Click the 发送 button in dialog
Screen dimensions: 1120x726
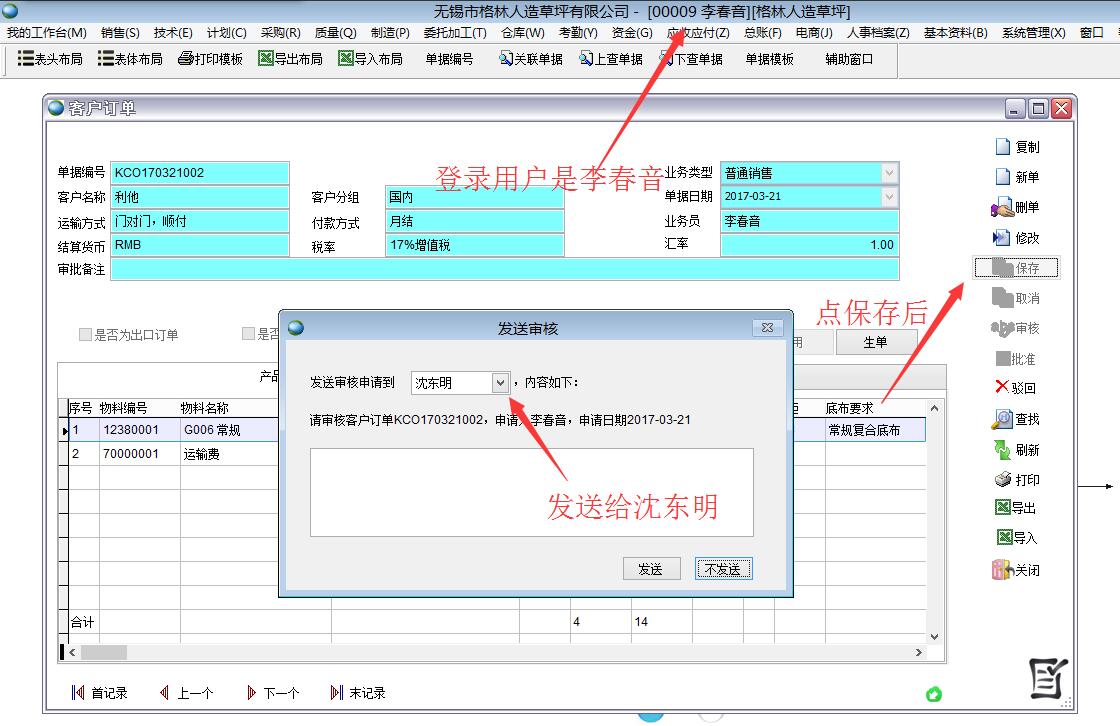pyautogui.click(x=650, y=569)
